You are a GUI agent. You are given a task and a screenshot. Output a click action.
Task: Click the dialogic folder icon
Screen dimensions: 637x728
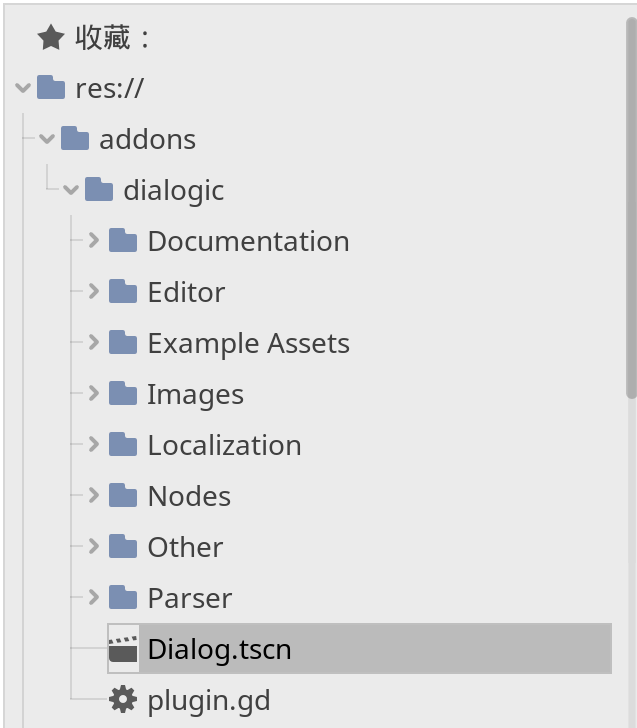pyautogui.click(x=99, y=189)
